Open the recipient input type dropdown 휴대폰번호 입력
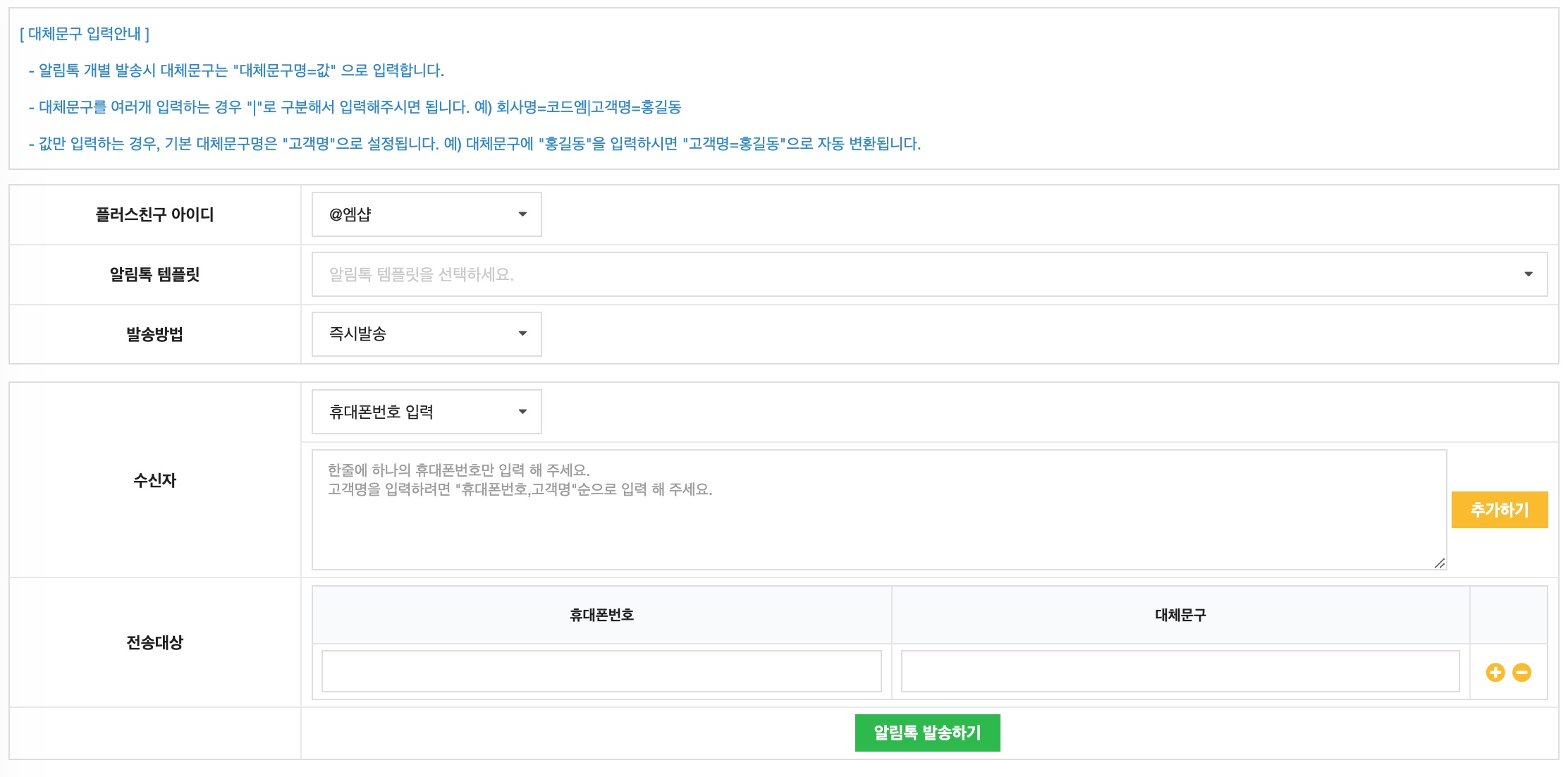Screen dimensions: 1568x777 click(426, 412)
